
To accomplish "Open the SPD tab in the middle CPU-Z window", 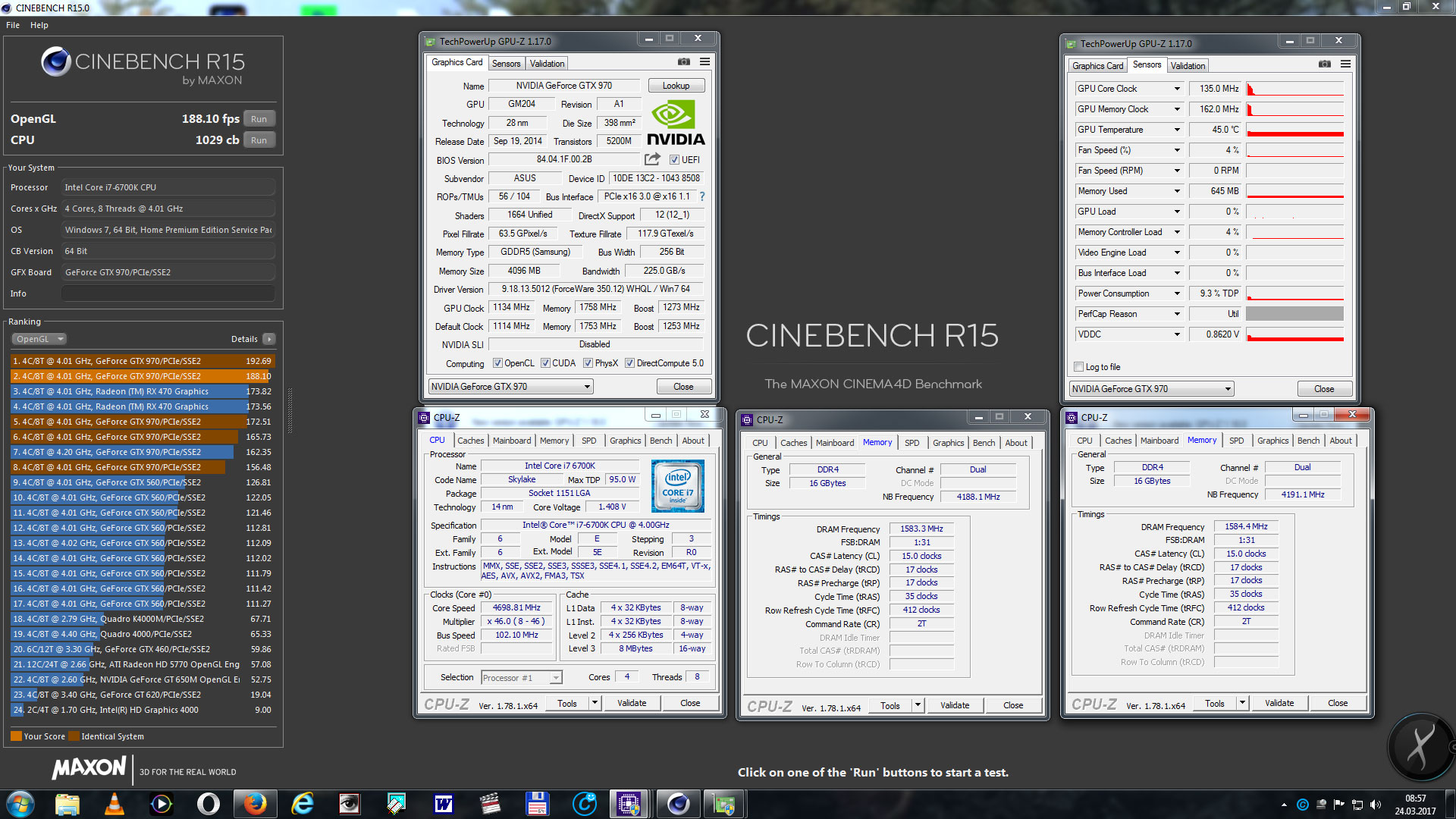I will point(912,443).
